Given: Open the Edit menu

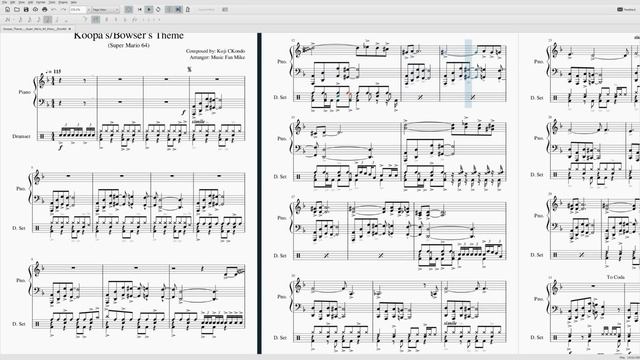Looking at the screenshot, I should [x=12, y=2].
